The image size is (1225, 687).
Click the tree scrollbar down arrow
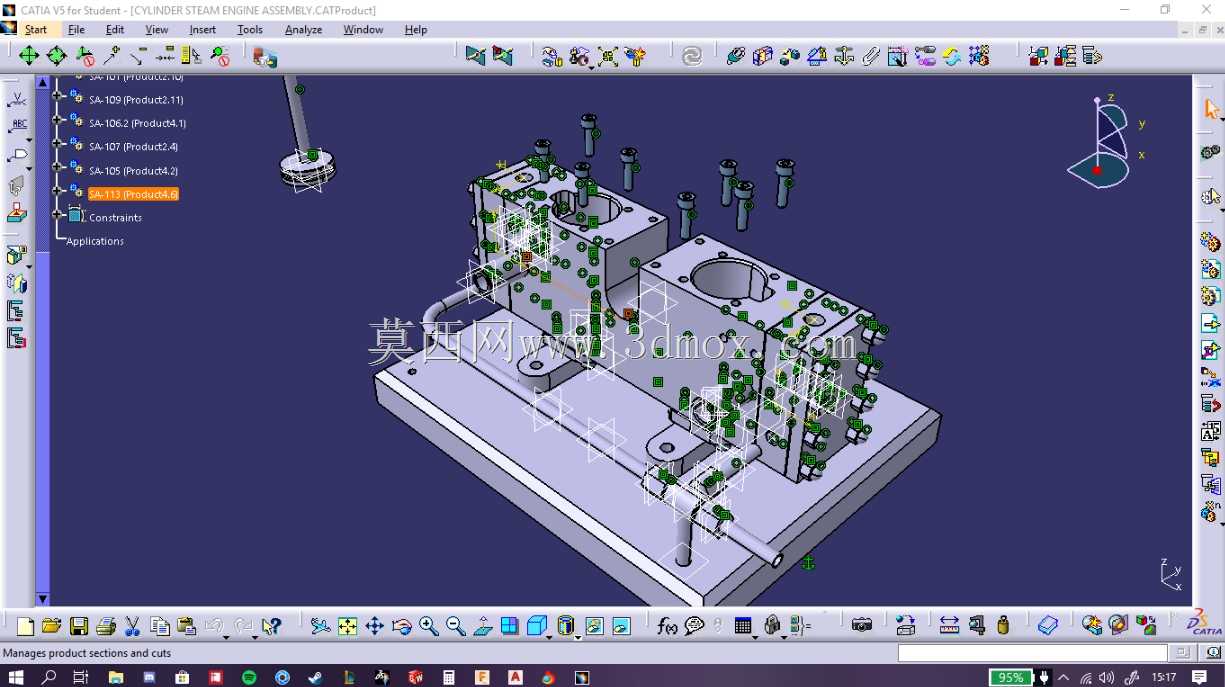coord(43,599)
